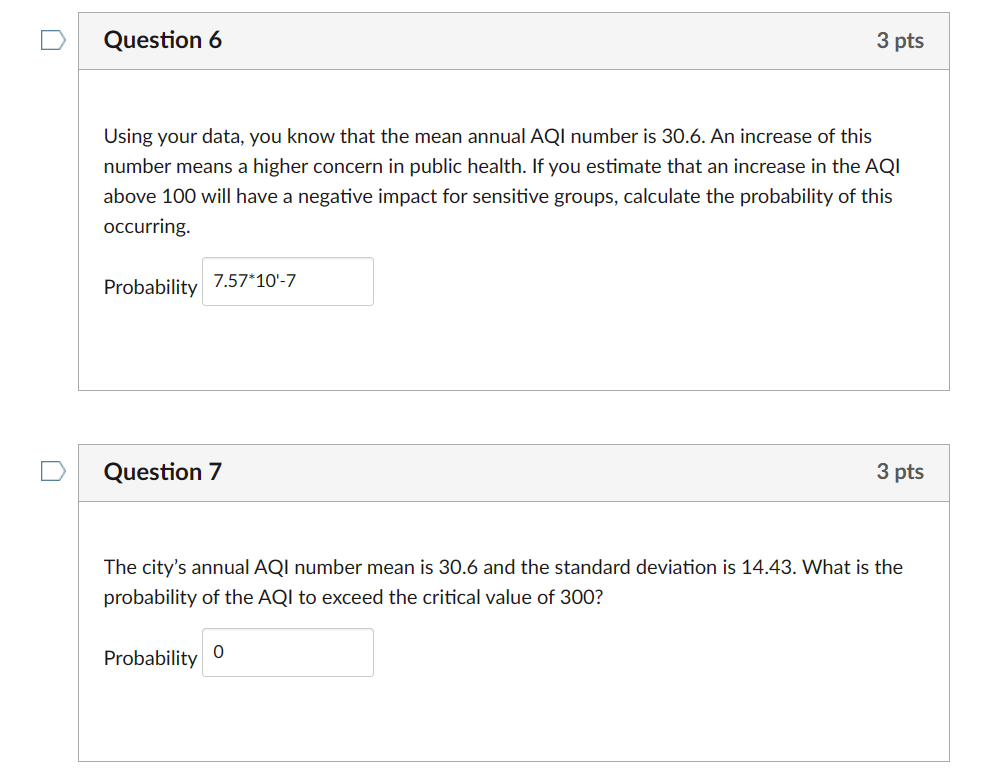Click the 3 pts label on Question 6
995x771 pixels.
pos(899,40)
